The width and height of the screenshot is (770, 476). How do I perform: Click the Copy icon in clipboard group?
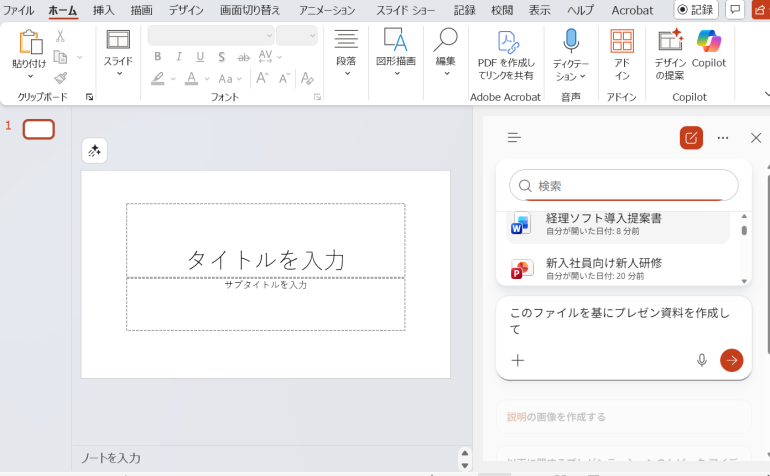[60, 57]
